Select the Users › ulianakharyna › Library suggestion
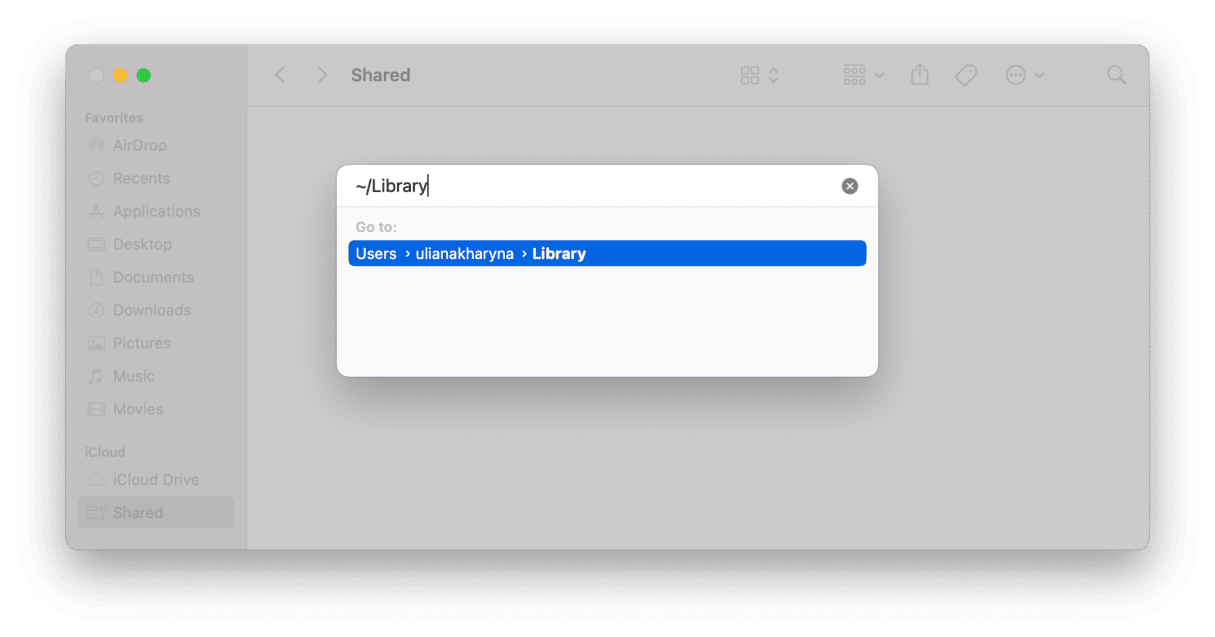 coord(607,253)
